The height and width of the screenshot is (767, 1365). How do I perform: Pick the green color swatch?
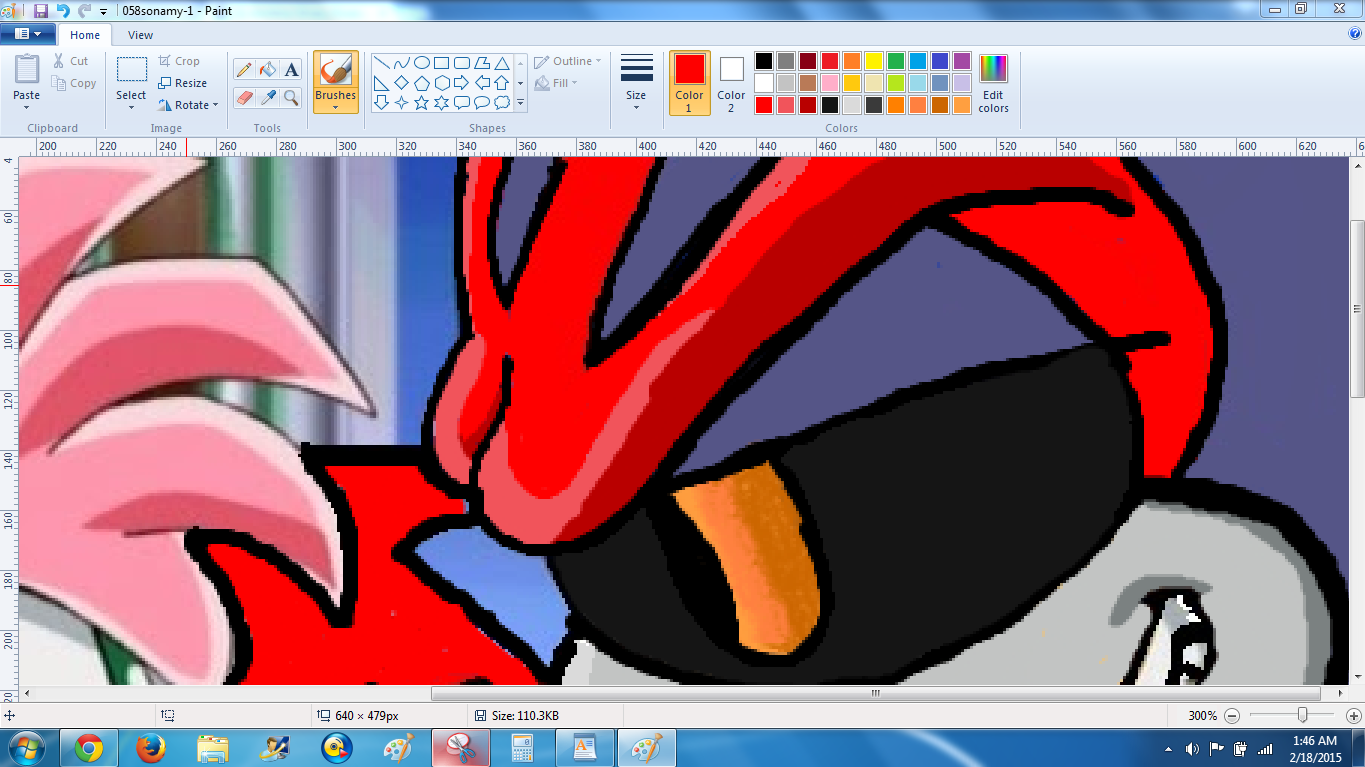896,61
